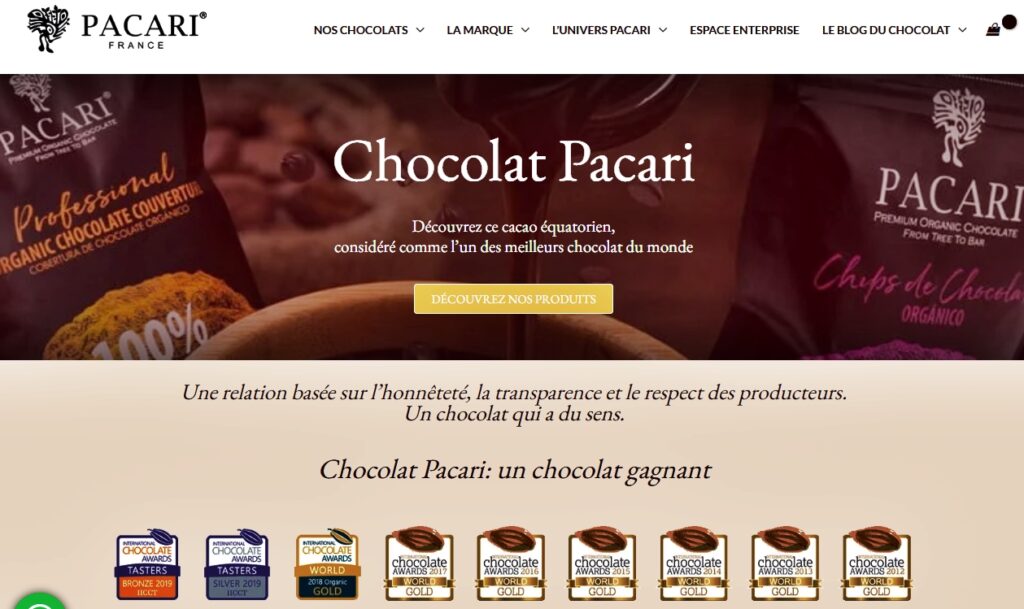Screen dimensions: 1024x609
Task: Open the green WhatsApp chat bubble
Action: pos(39,602)
